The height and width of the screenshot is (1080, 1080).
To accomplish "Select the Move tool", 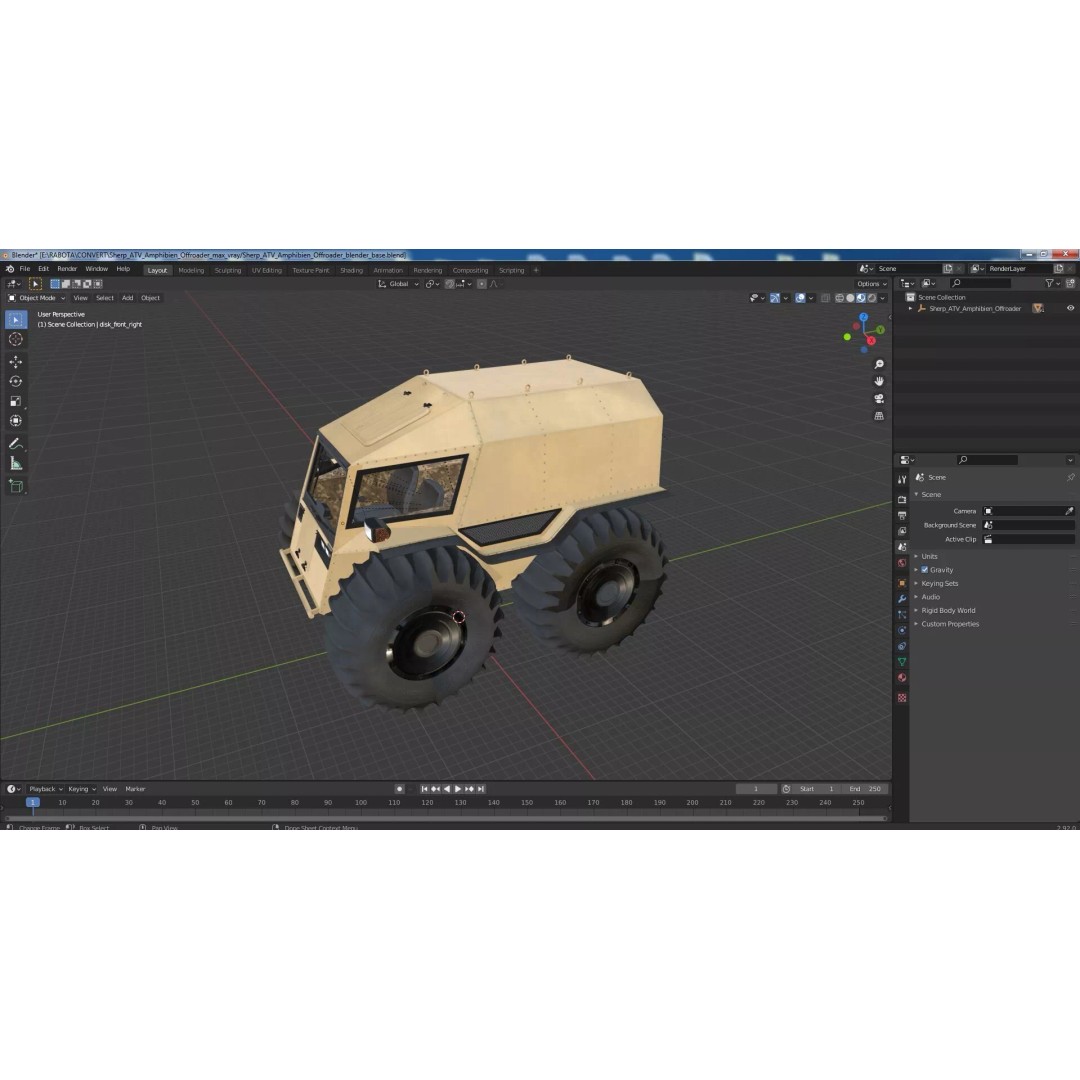I will coord(16,362).
